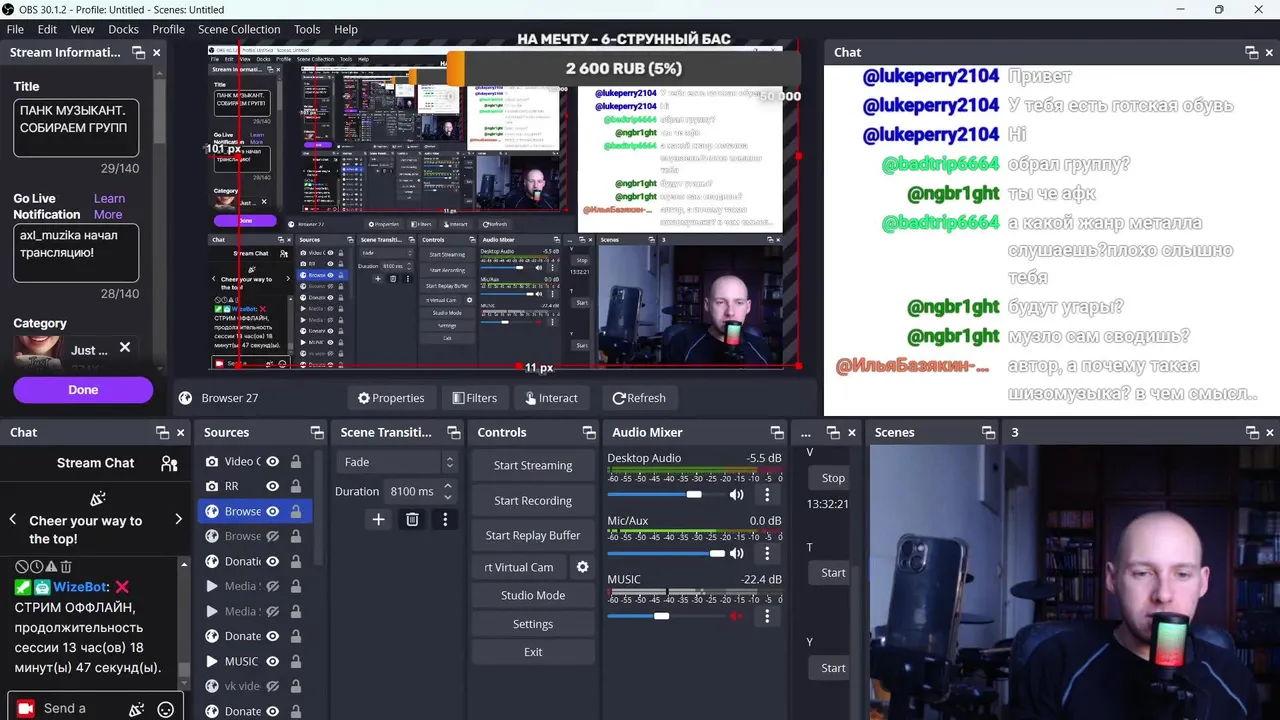This screenshot has width=1280, height=720.
Task: Enable Studio Mode
Action: [x=533, y=595]
